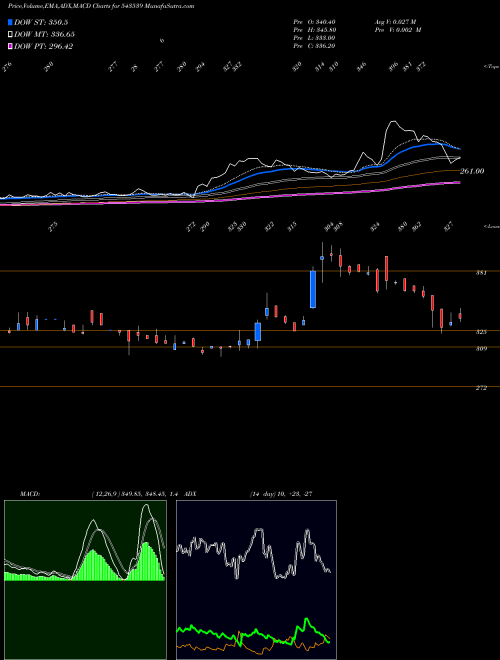
Task: Click the white DOW MT legend swatch
Action: point(10,34)
